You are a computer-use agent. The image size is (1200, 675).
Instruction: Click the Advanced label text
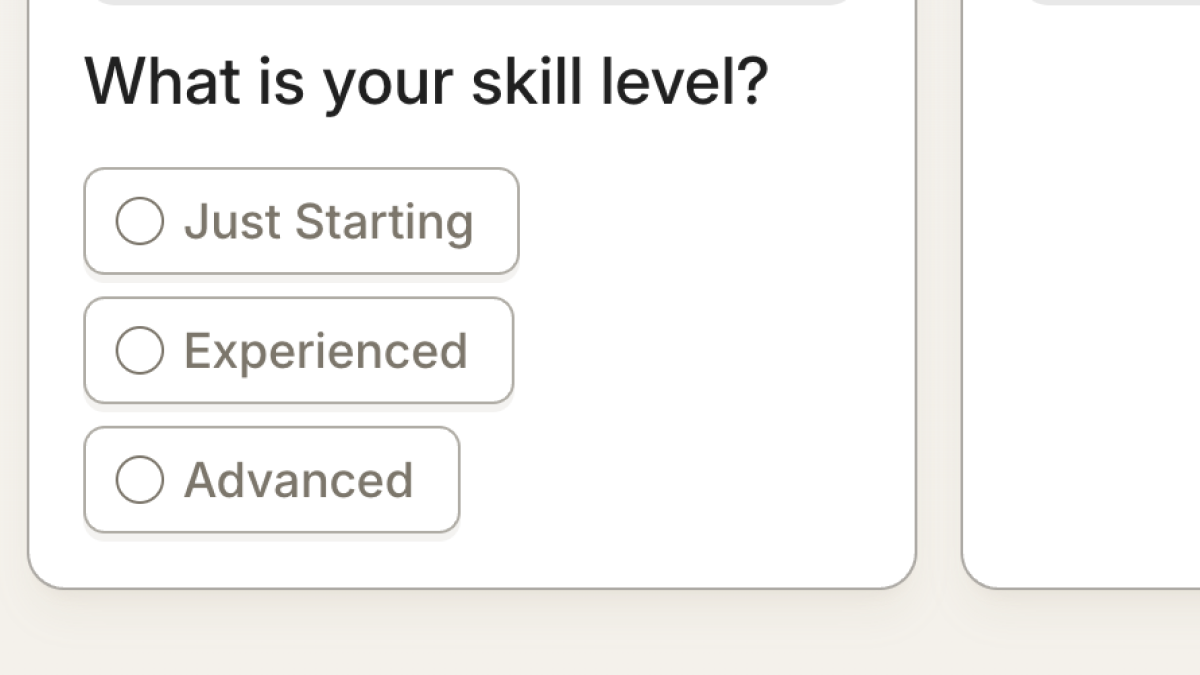[298, 480]
